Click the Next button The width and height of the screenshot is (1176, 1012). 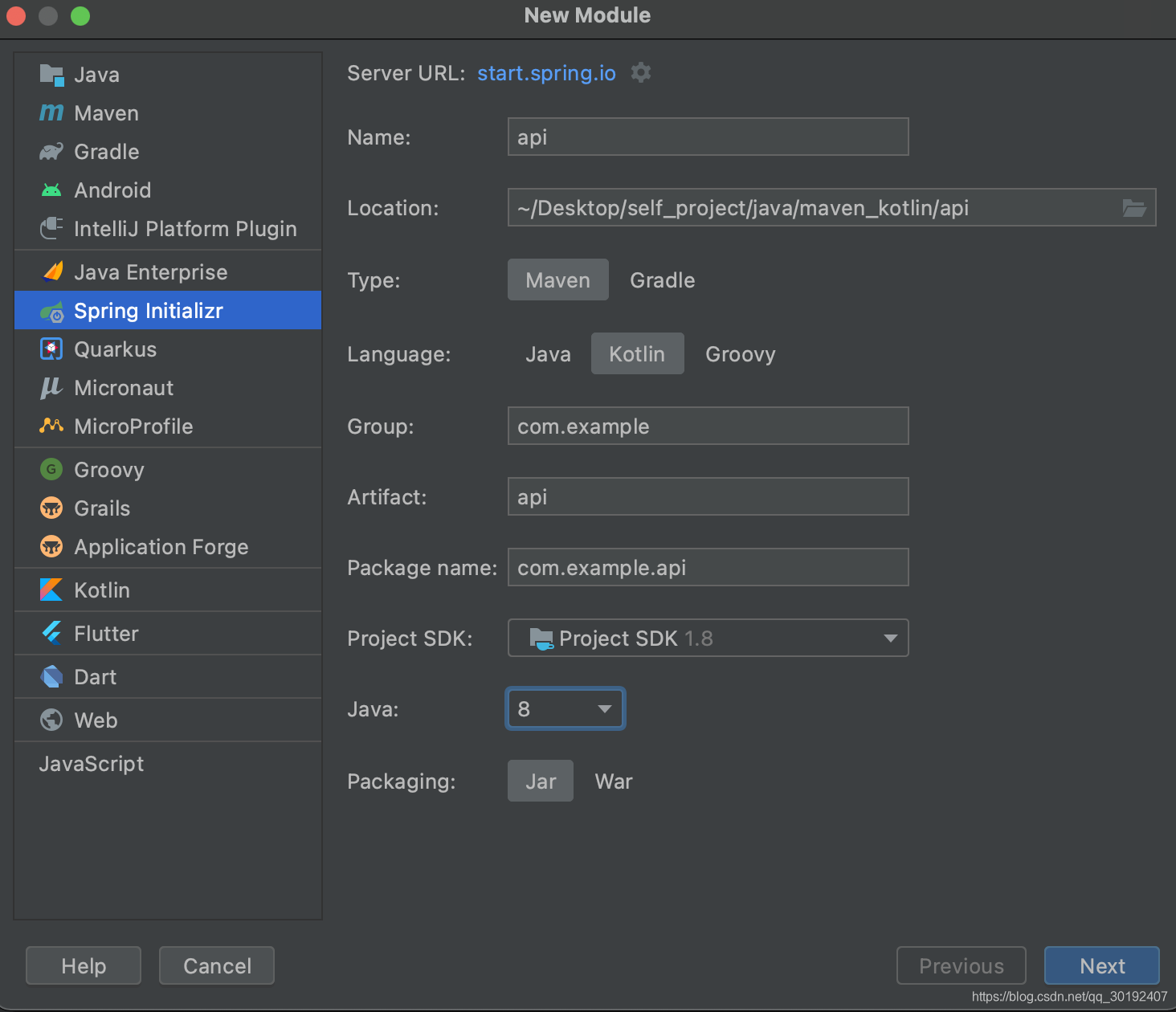pyautogui.click(x=1102, y=965)
